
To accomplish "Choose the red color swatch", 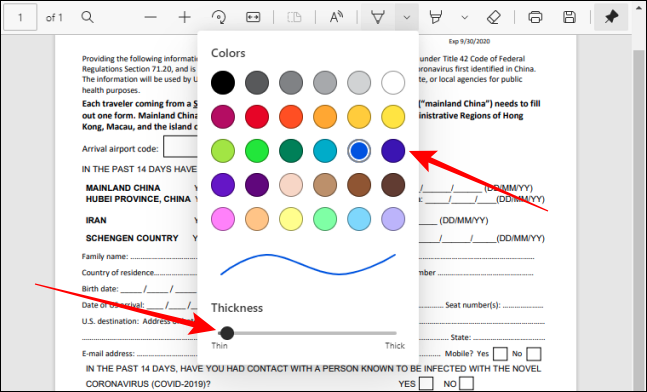I will point(257,117).
